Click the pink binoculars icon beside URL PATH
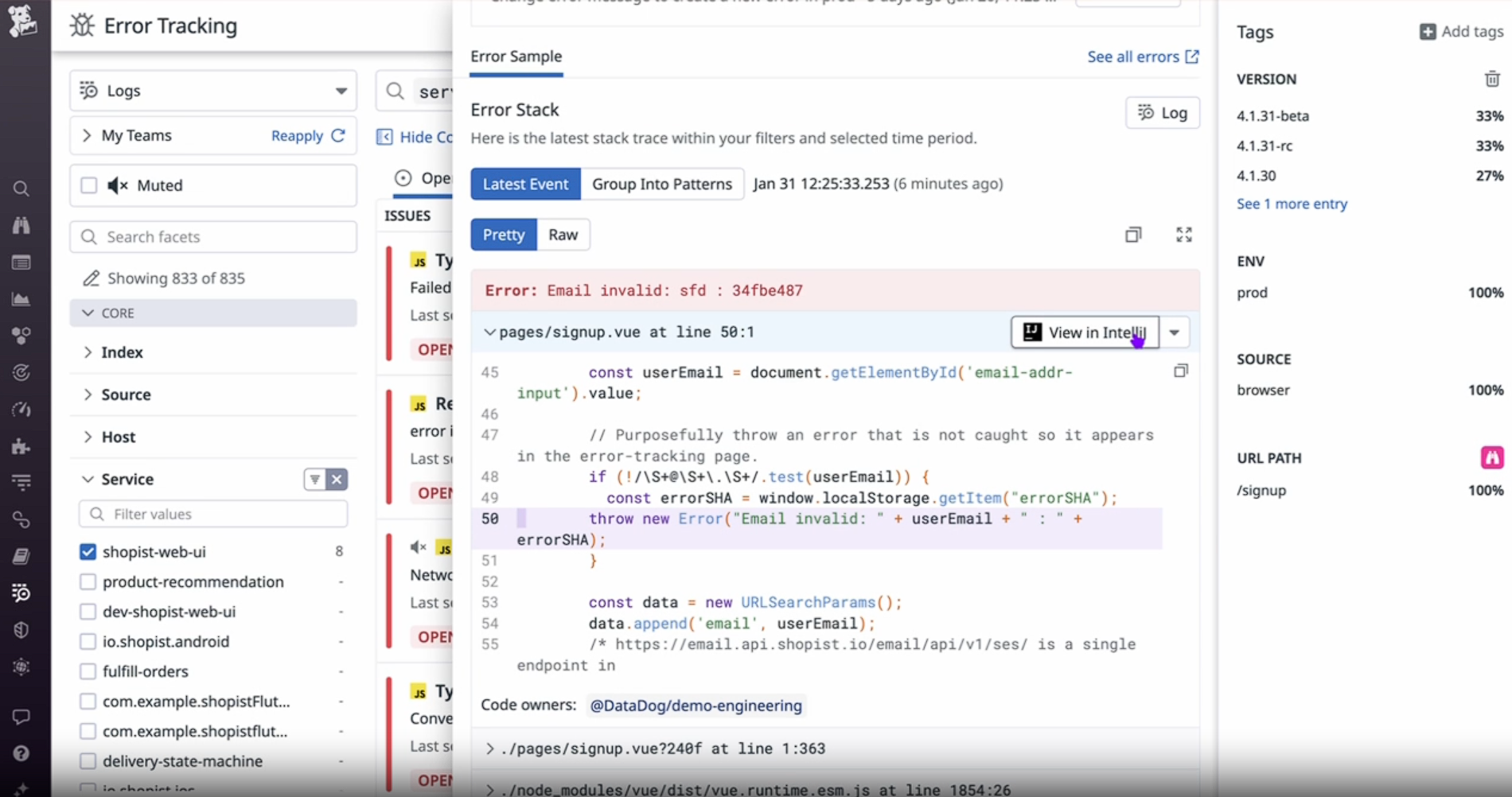The height and width of the screenshot is (797, 1512). point(1492,457)
